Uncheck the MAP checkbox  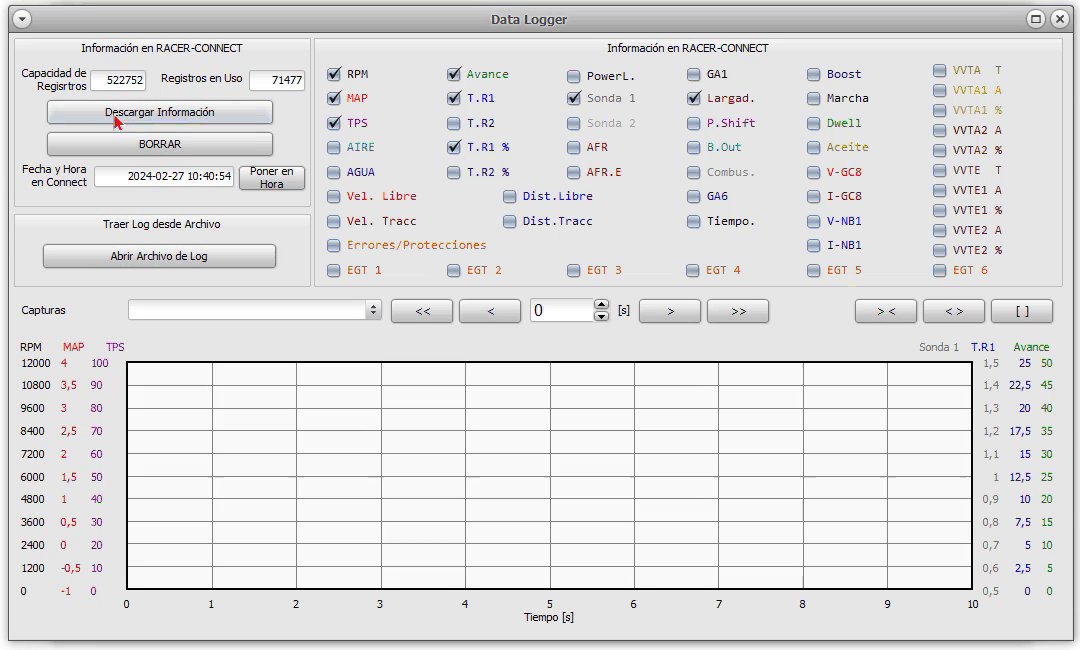point(334,98)
